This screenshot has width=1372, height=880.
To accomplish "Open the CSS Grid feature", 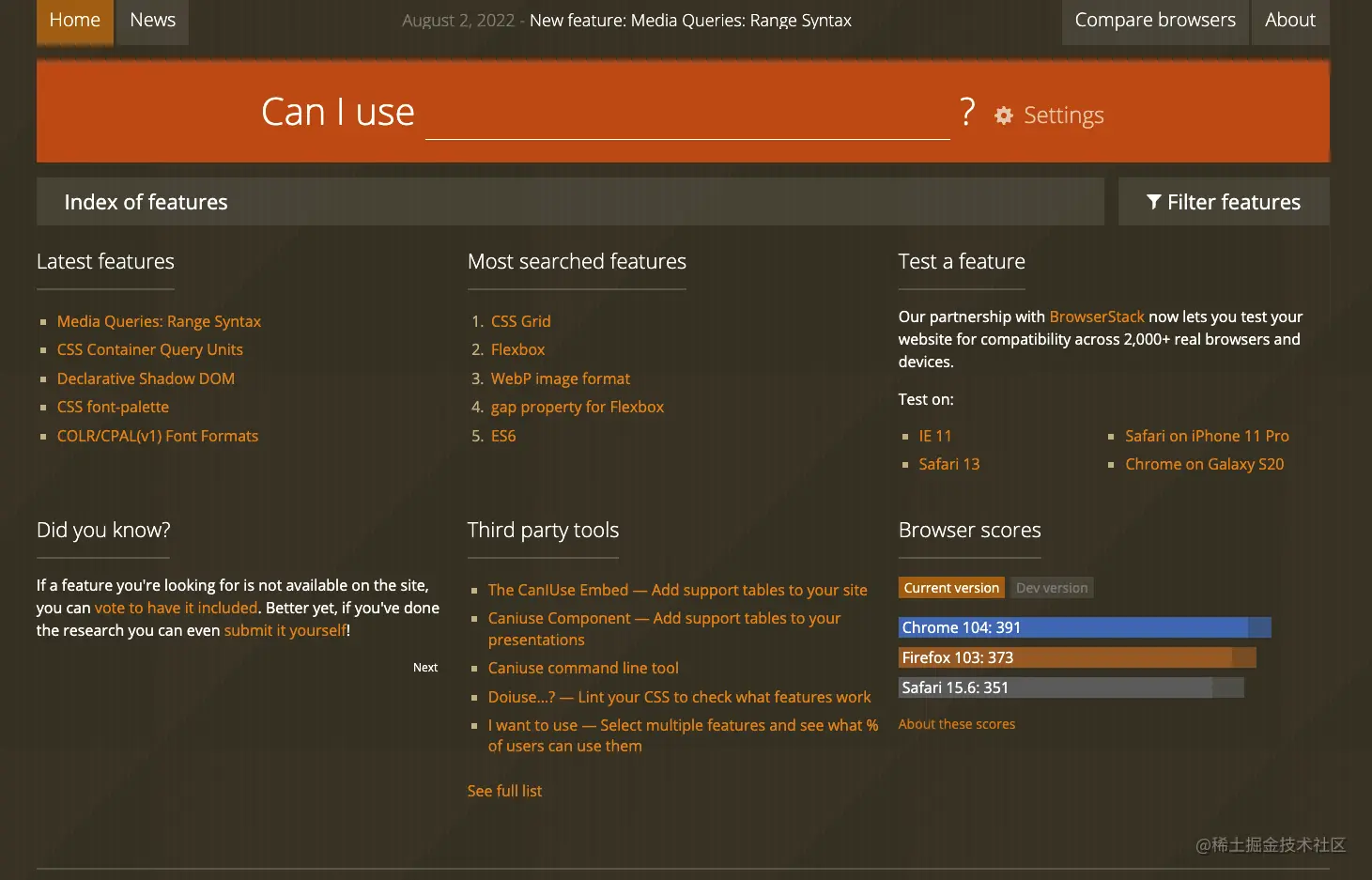I will pyautogui.click(x=521, y=321).
